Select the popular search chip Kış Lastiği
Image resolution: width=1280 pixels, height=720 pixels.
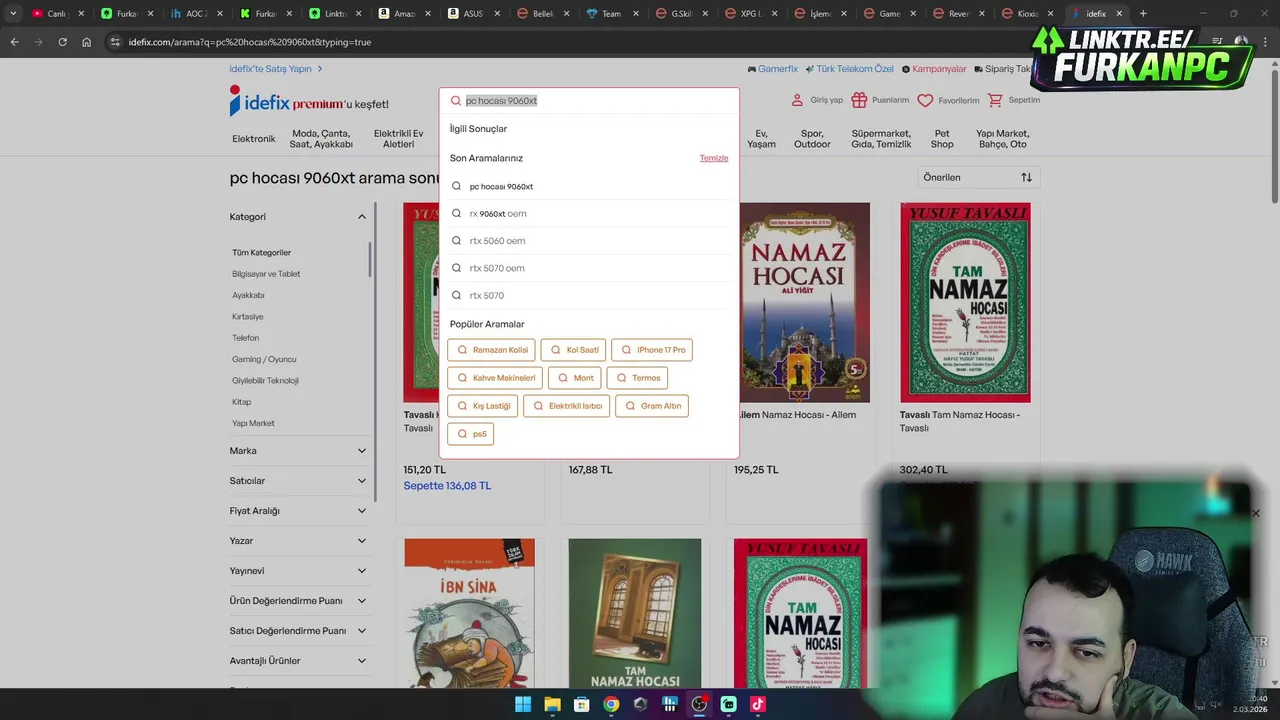(482, 406)
